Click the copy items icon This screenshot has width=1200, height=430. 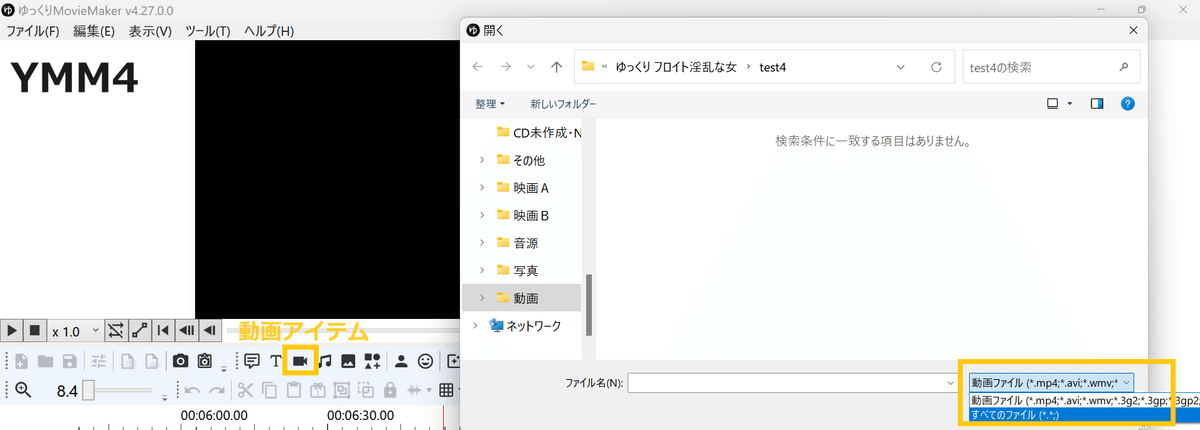270,391
